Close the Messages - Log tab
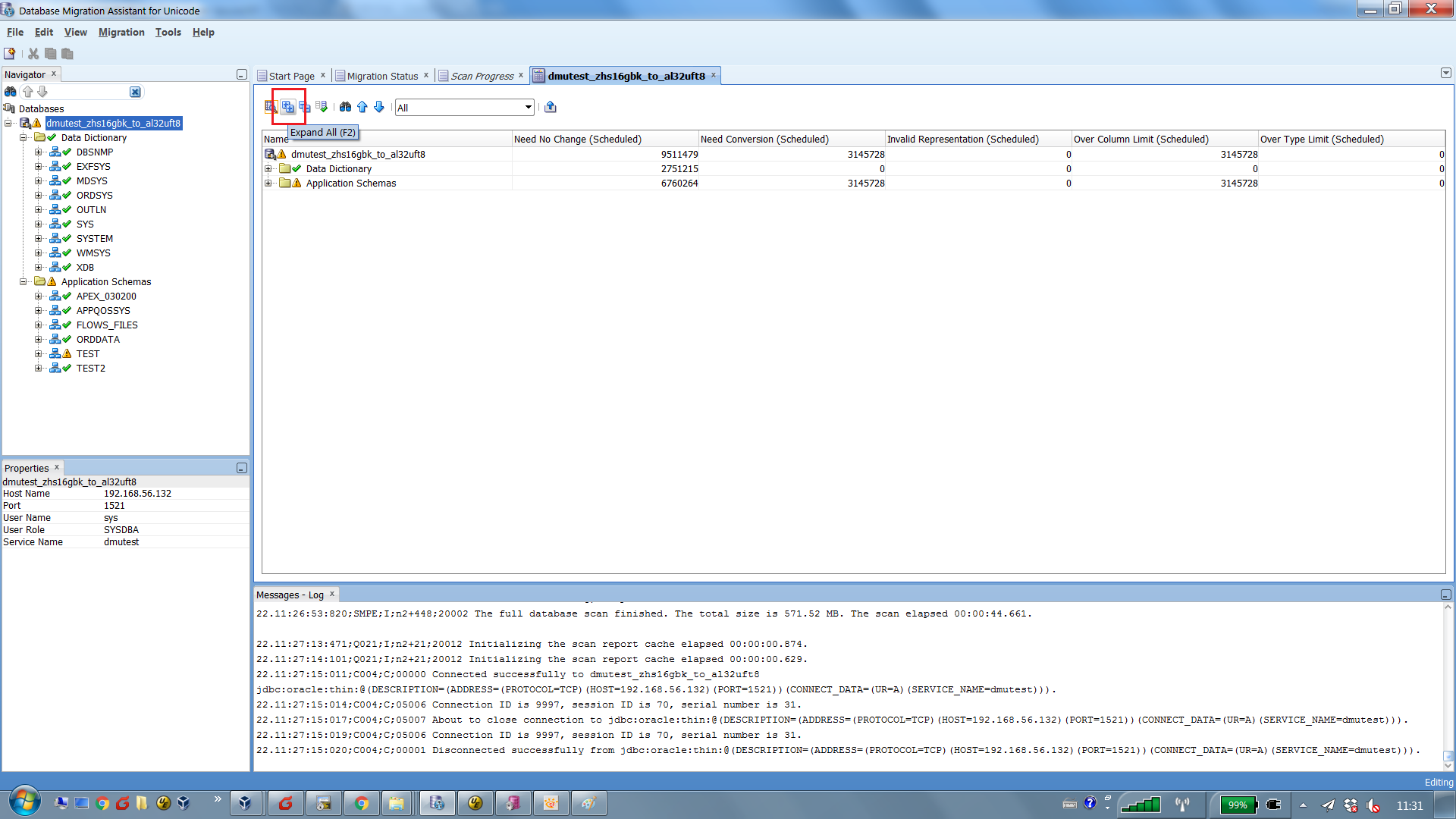The image size is (1456, 819). tap(332, 594)
